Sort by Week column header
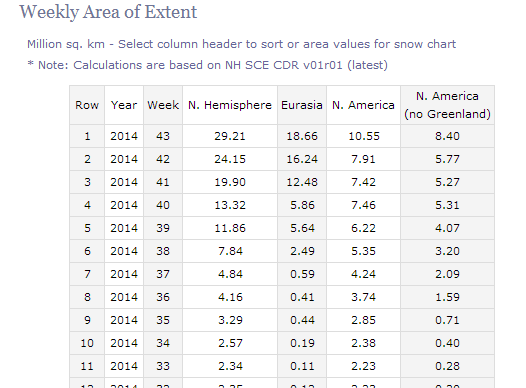Screen dimensions: 526x388 tap(163, 105)
